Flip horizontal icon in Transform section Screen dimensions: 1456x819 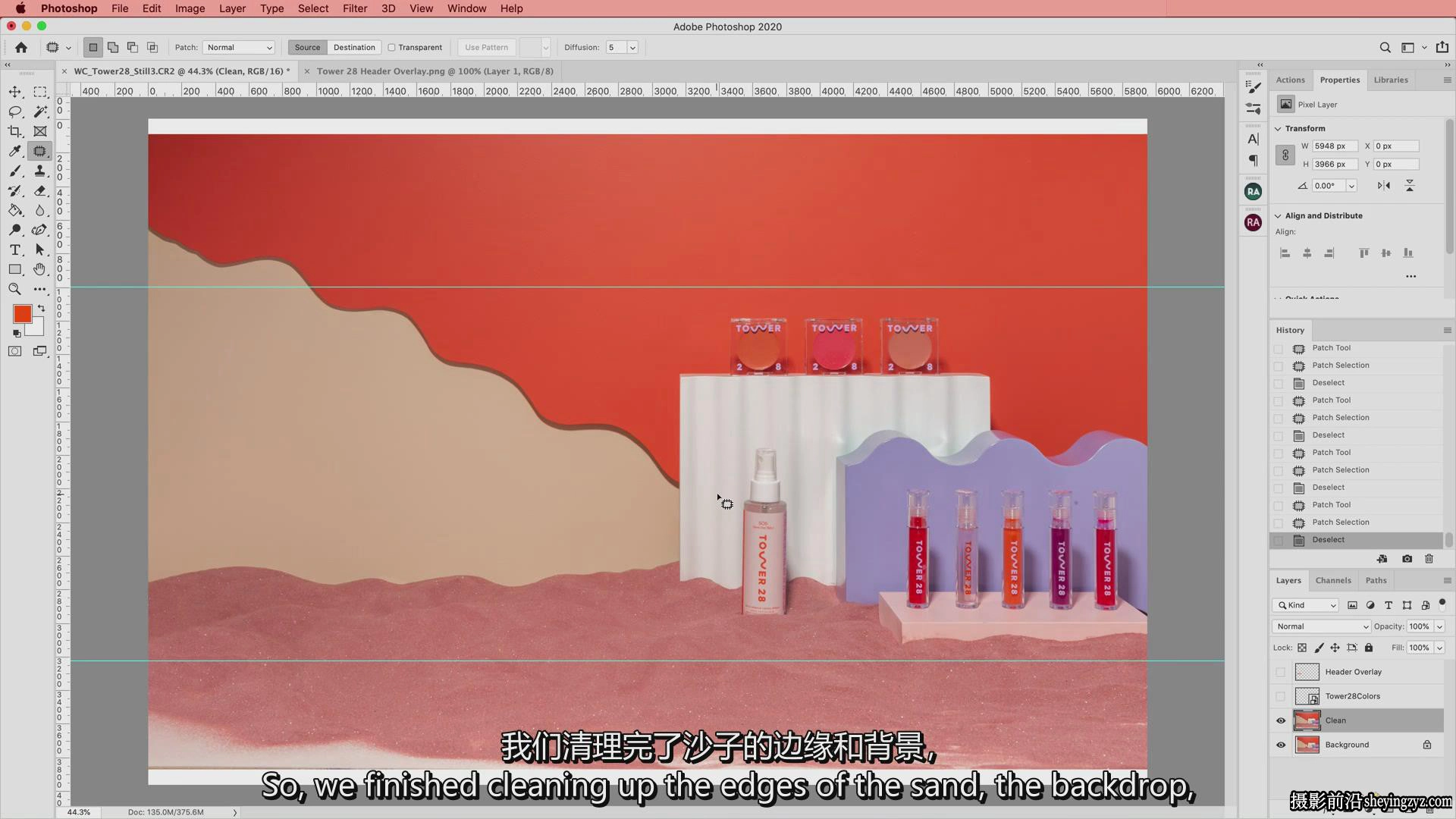(1384, 185)
